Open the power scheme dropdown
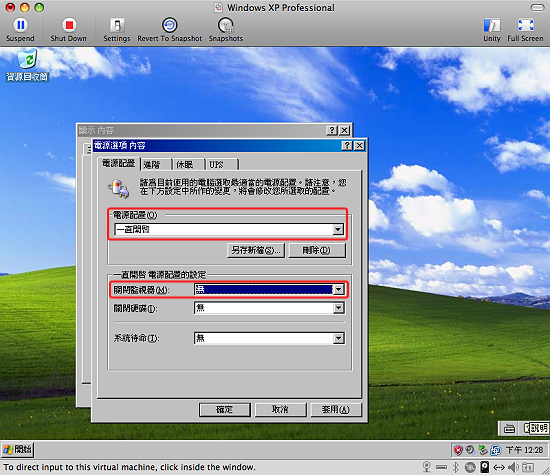Image resolution: width=550 pixels, height=475 pixels. coord(338,229)
